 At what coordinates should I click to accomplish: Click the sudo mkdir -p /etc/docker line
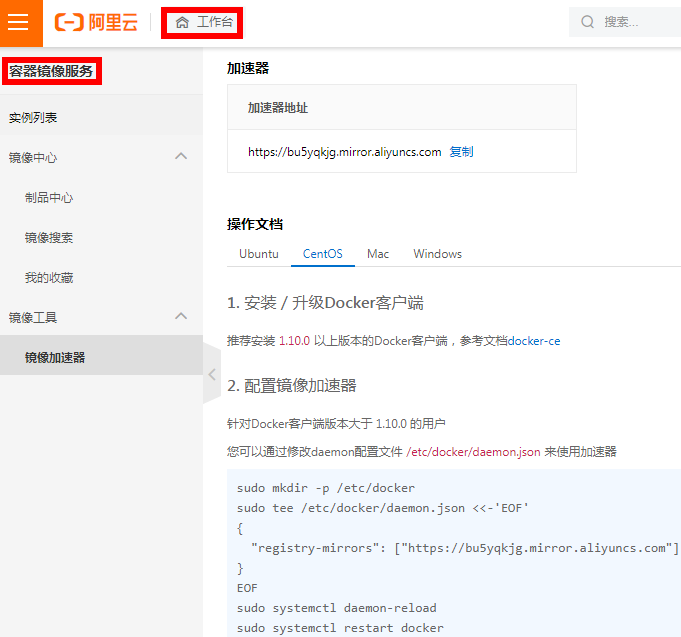point(326,488)
